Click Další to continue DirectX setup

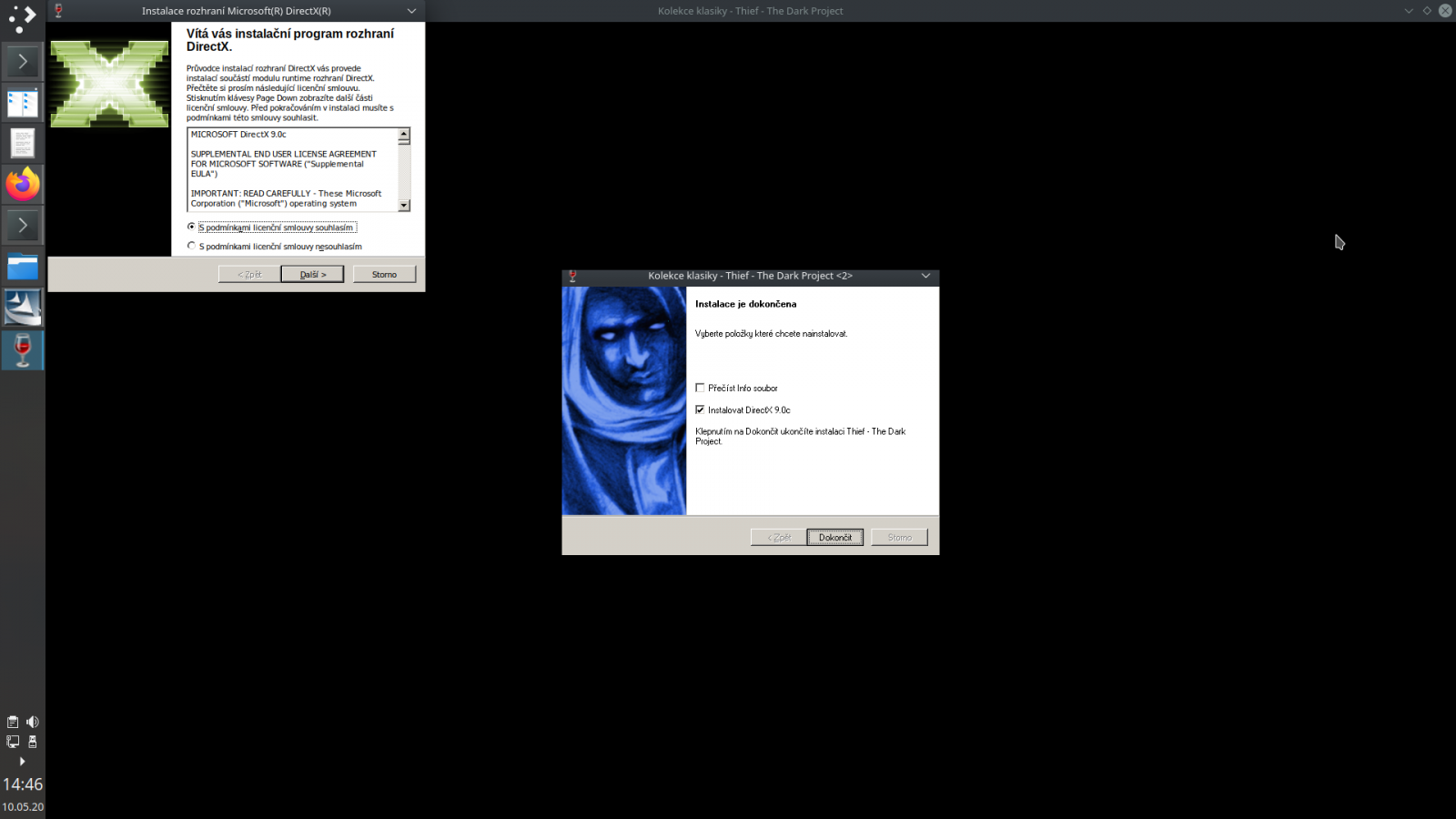pos(313,273)
